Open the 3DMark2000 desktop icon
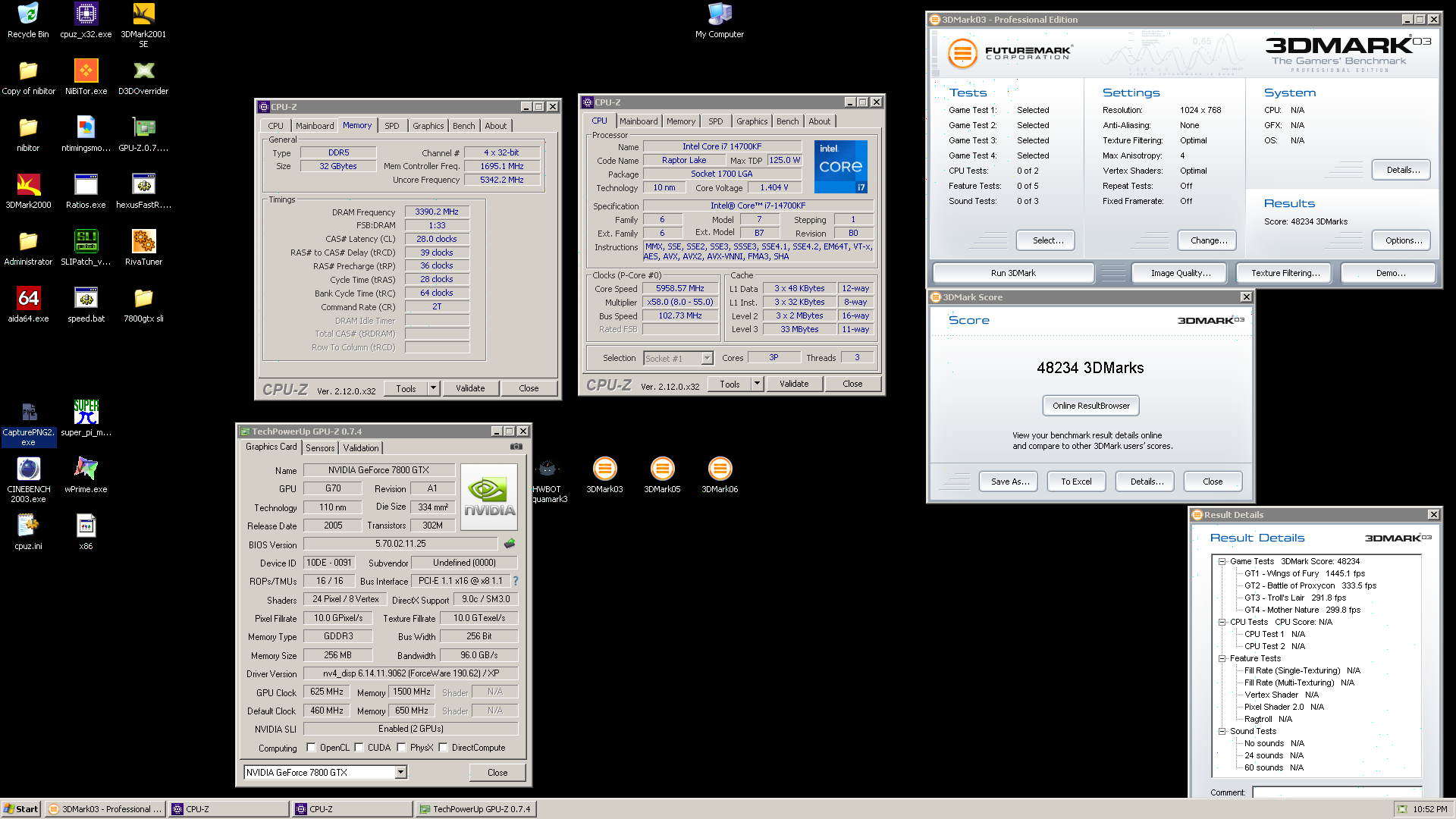This screenshot has width=1456, height=819. [x=28, y=191]
